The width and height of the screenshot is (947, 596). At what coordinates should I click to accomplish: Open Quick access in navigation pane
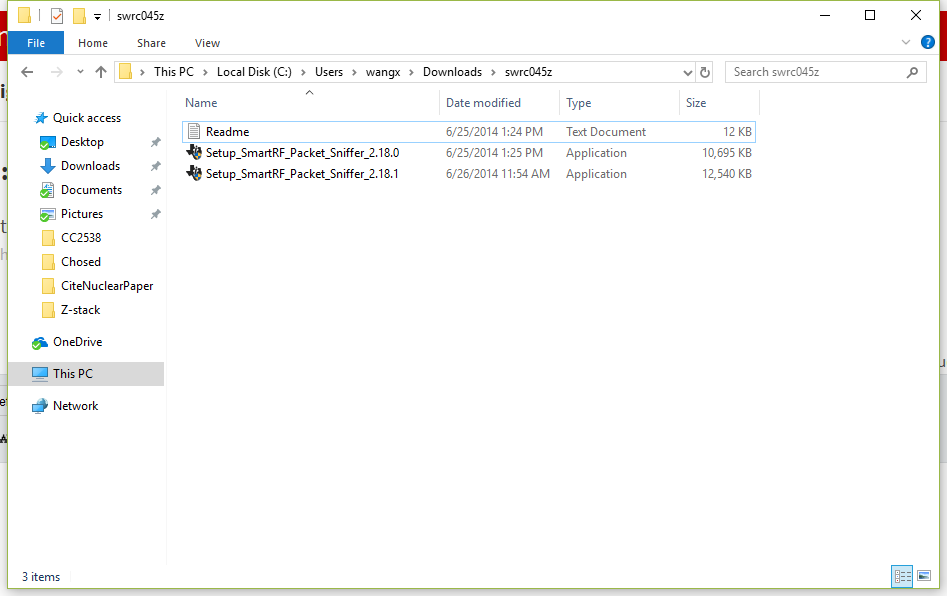tap(86, 118)
